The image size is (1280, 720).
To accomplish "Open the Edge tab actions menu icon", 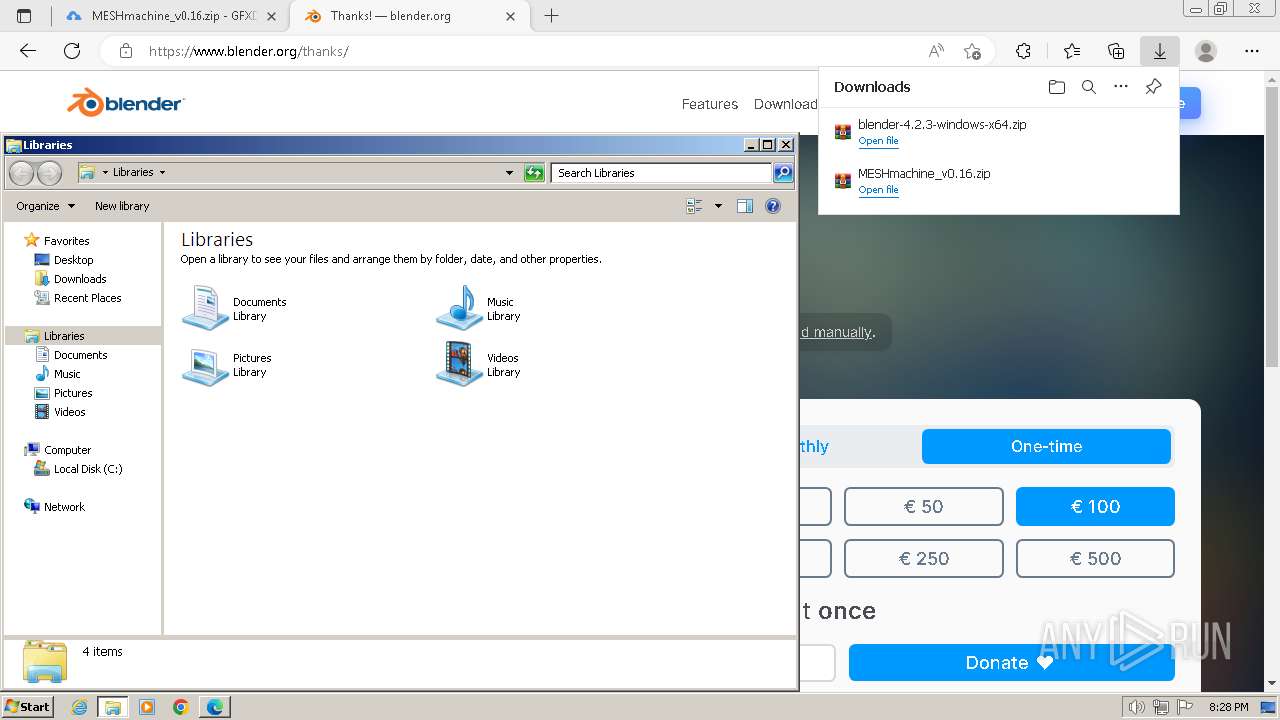I will coord(24,16).
